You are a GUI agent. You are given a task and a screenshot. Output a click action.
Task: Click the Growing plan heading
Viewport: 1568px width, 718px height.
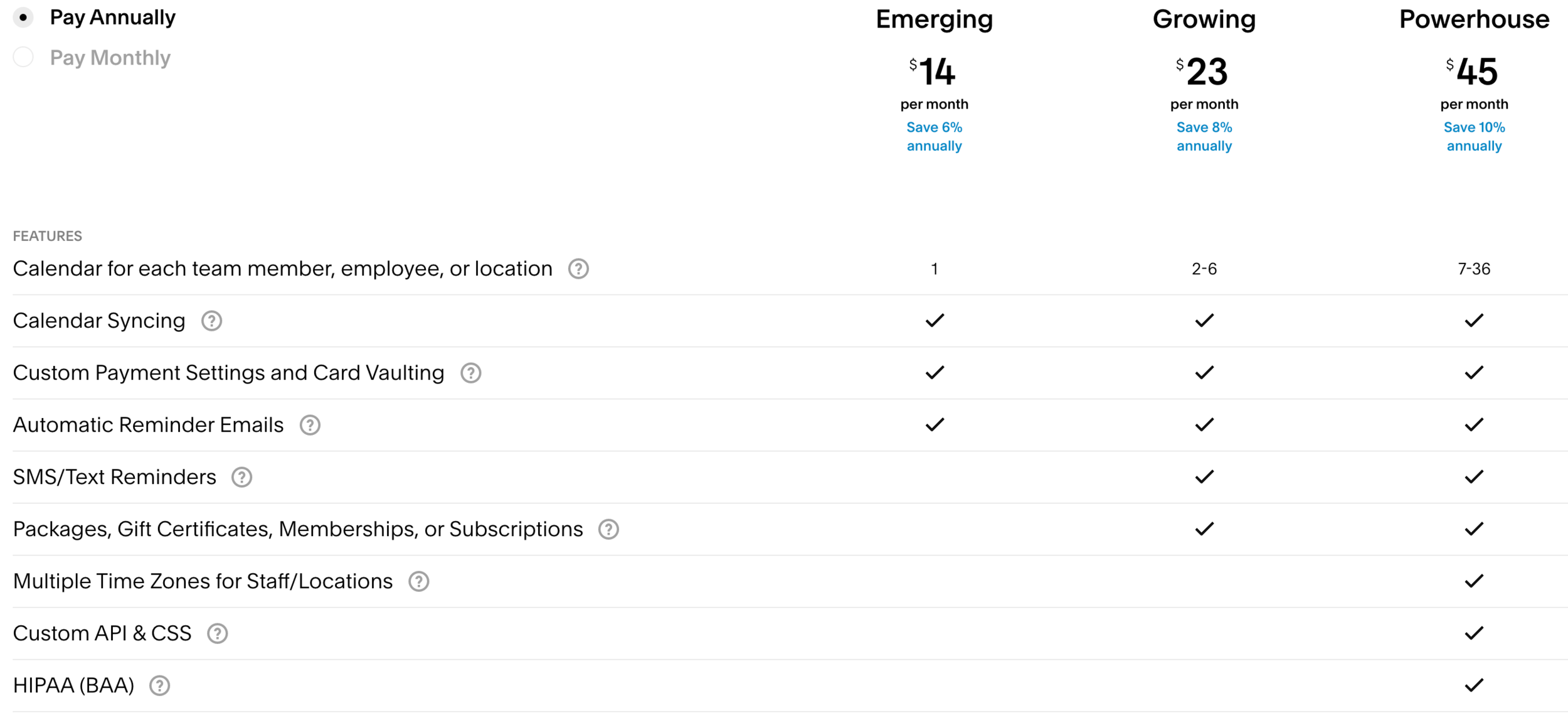point(1204,19)
